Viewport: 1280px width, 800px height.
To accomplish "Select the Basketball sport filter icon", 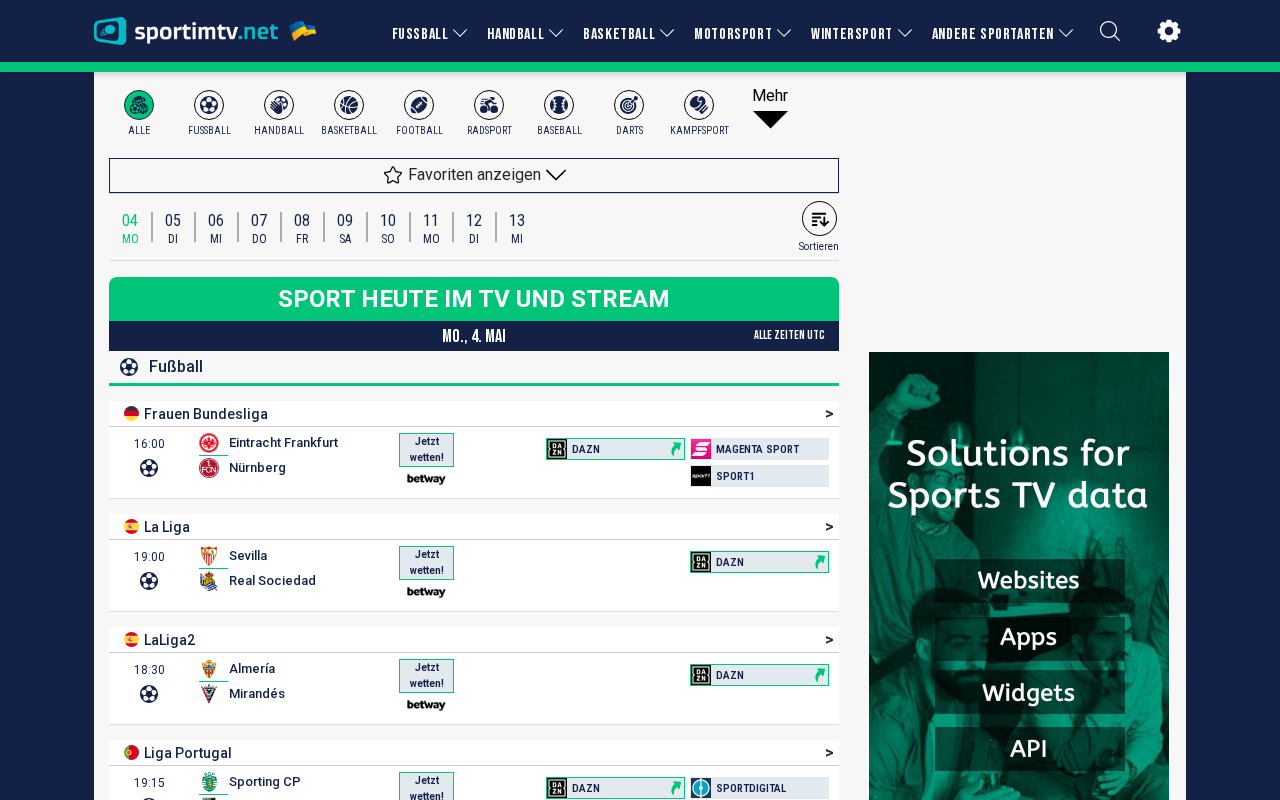I will click(x=349, y=105).
